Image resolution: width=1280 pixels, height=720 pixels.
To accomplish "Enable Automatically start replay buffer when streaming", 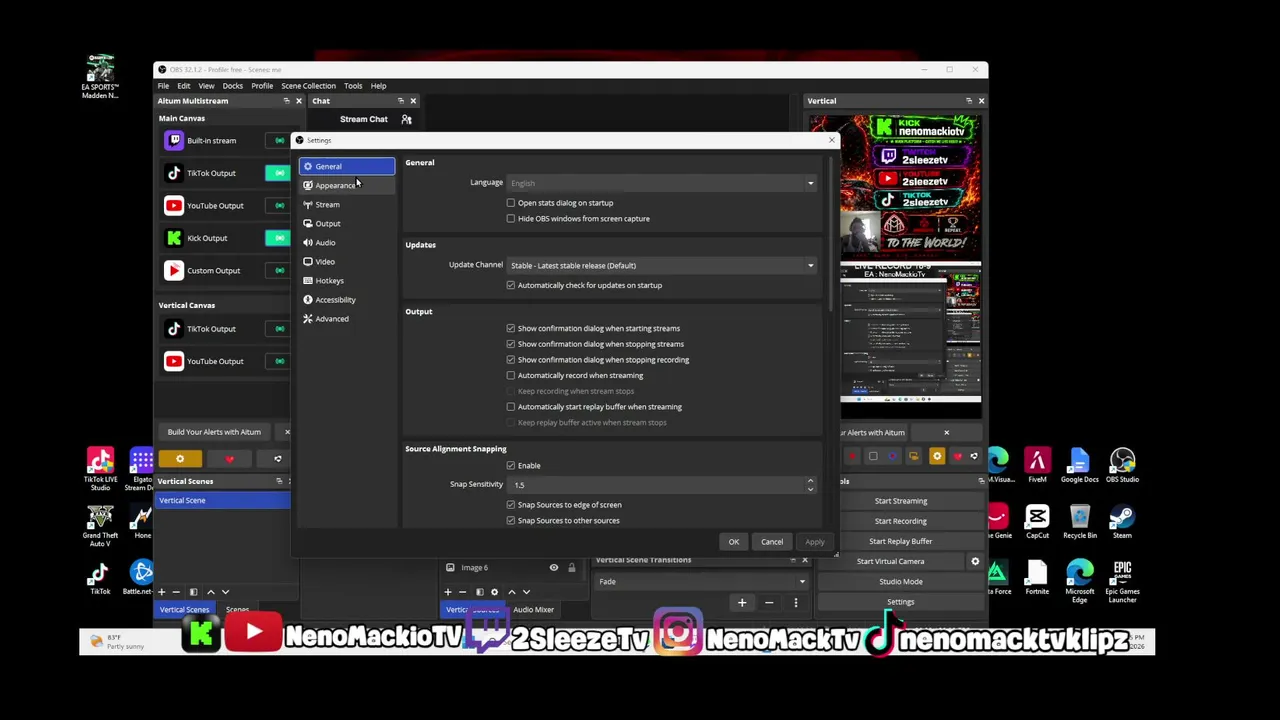I will click(x=511, y=407).
